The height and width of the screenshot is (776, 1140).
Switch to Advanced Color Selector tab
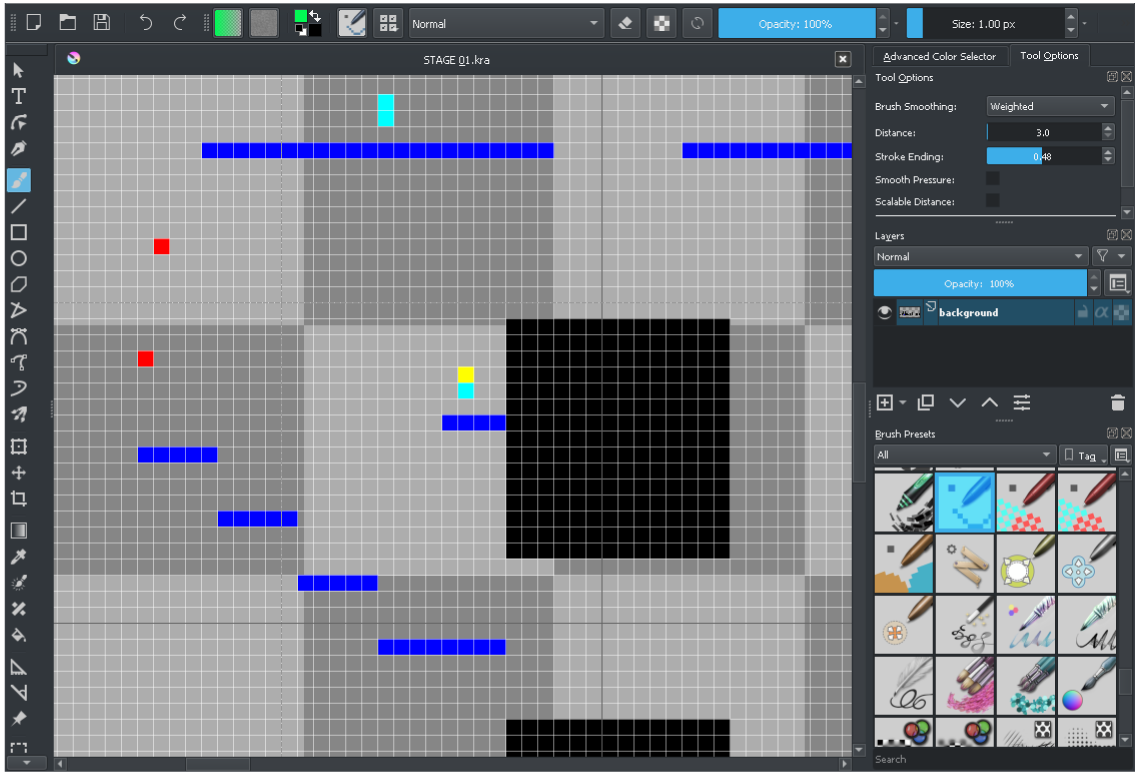click(x=939, y=56)
